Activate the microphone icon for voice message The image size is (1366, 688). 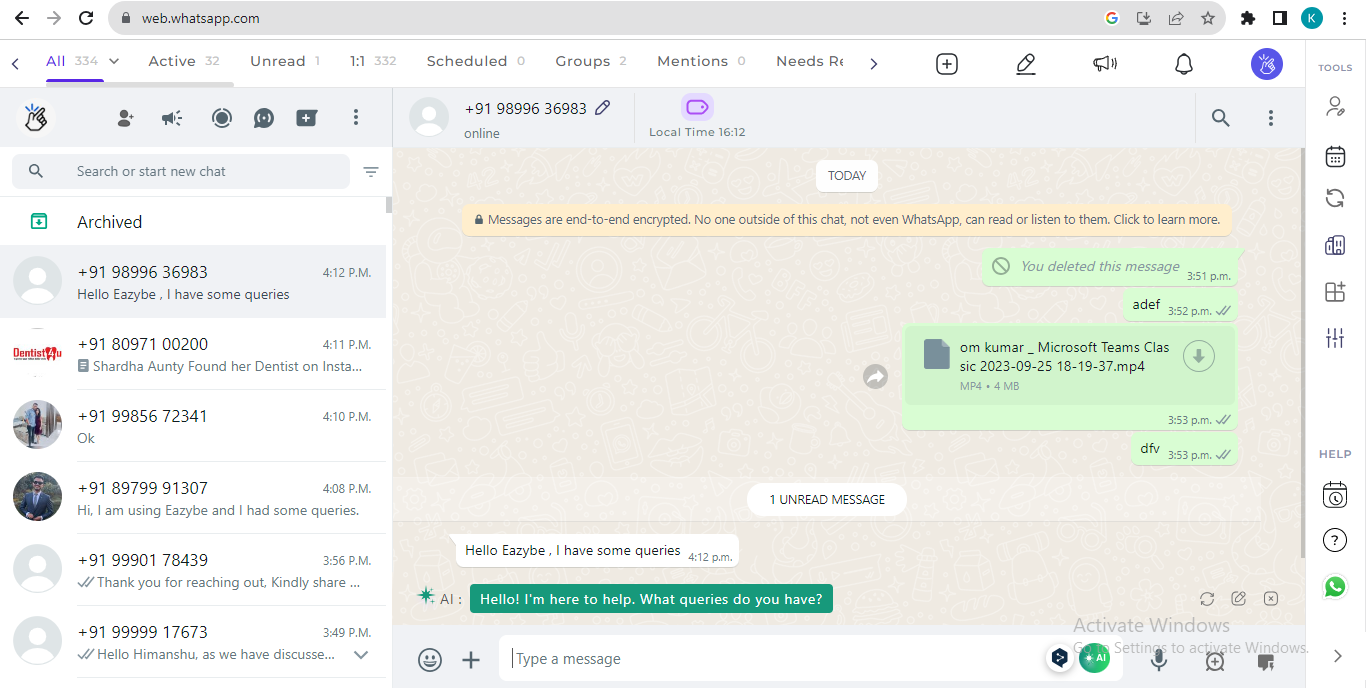tap(1159, 658)
